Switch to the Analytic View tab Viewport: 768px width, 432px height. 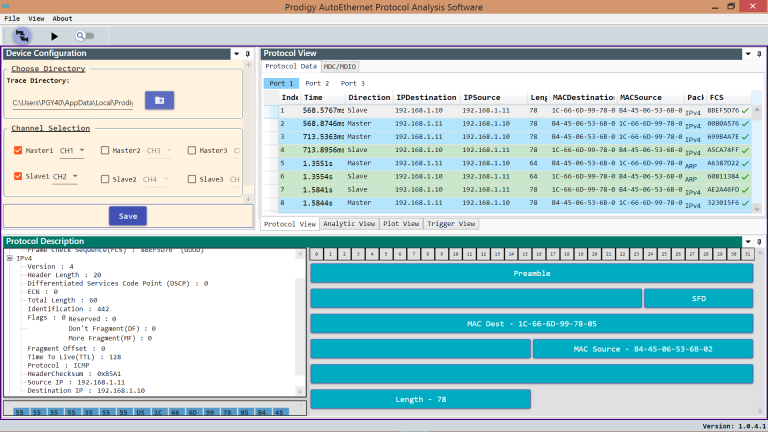(349, 224)
